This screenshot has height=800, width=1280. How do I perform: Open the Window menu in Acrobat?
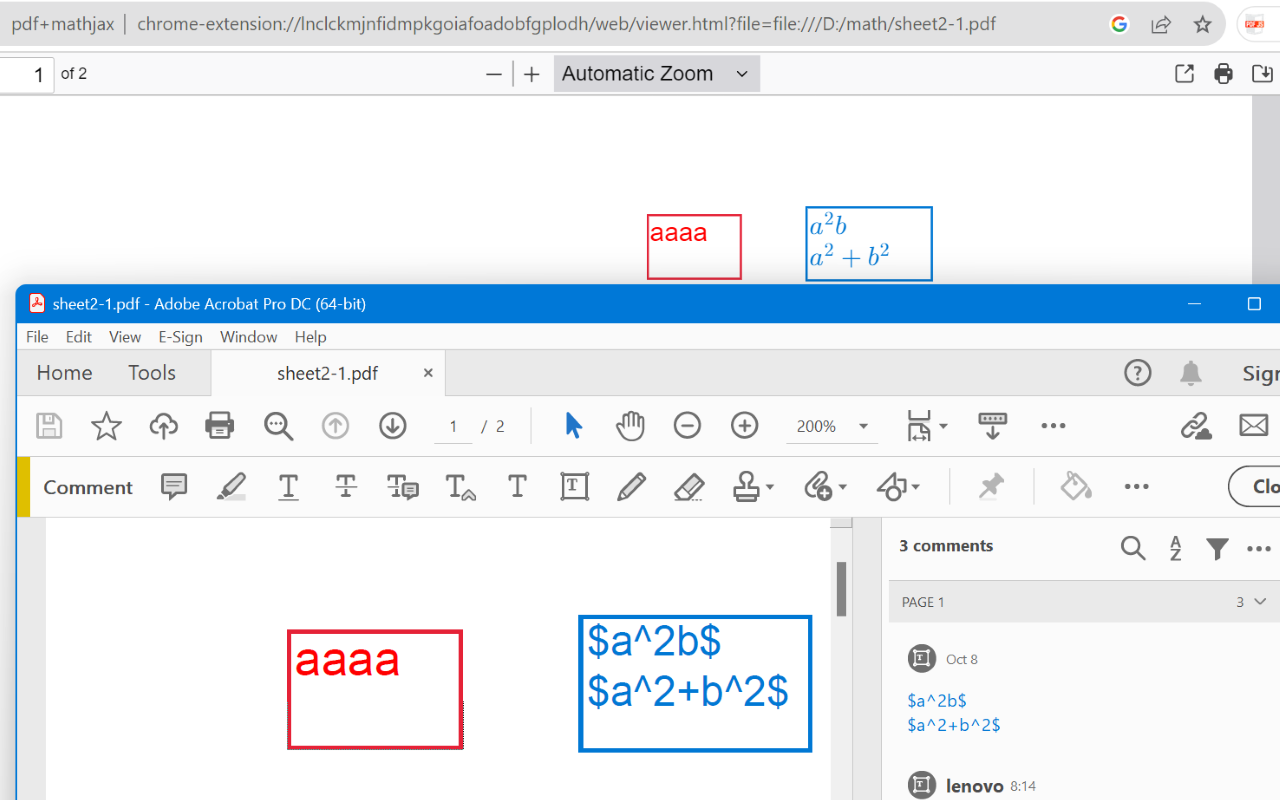point(248,337)
